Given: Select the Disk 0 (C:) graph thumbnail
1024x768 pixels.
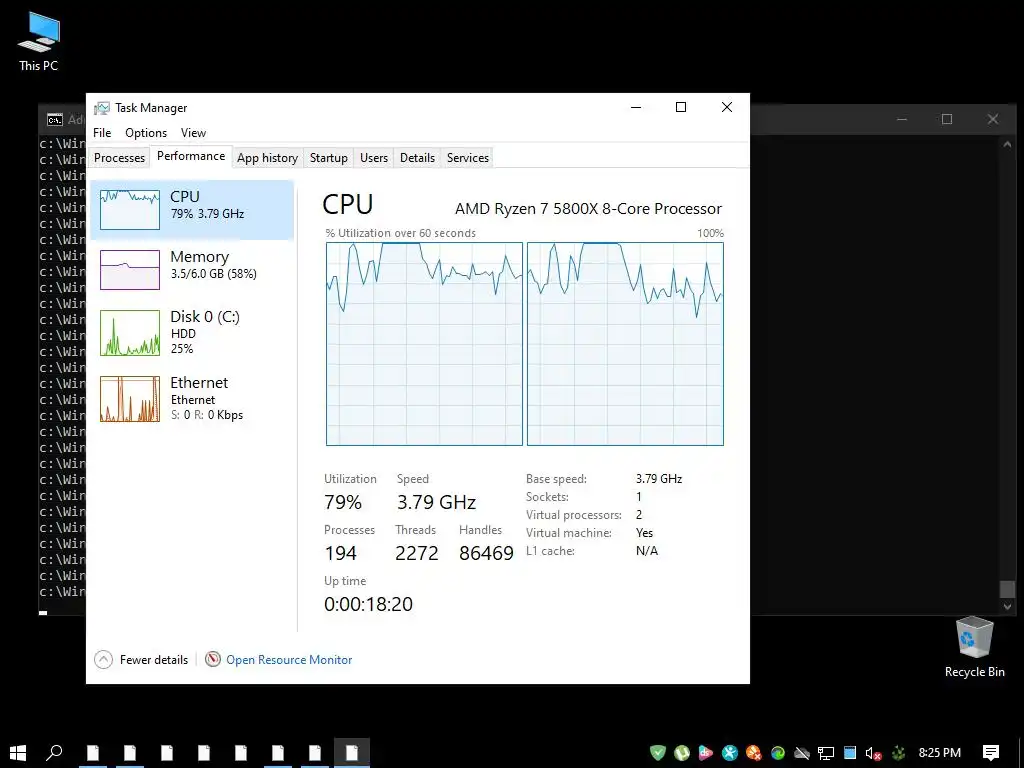Looking at the screenshot, I should pos(130,333).
